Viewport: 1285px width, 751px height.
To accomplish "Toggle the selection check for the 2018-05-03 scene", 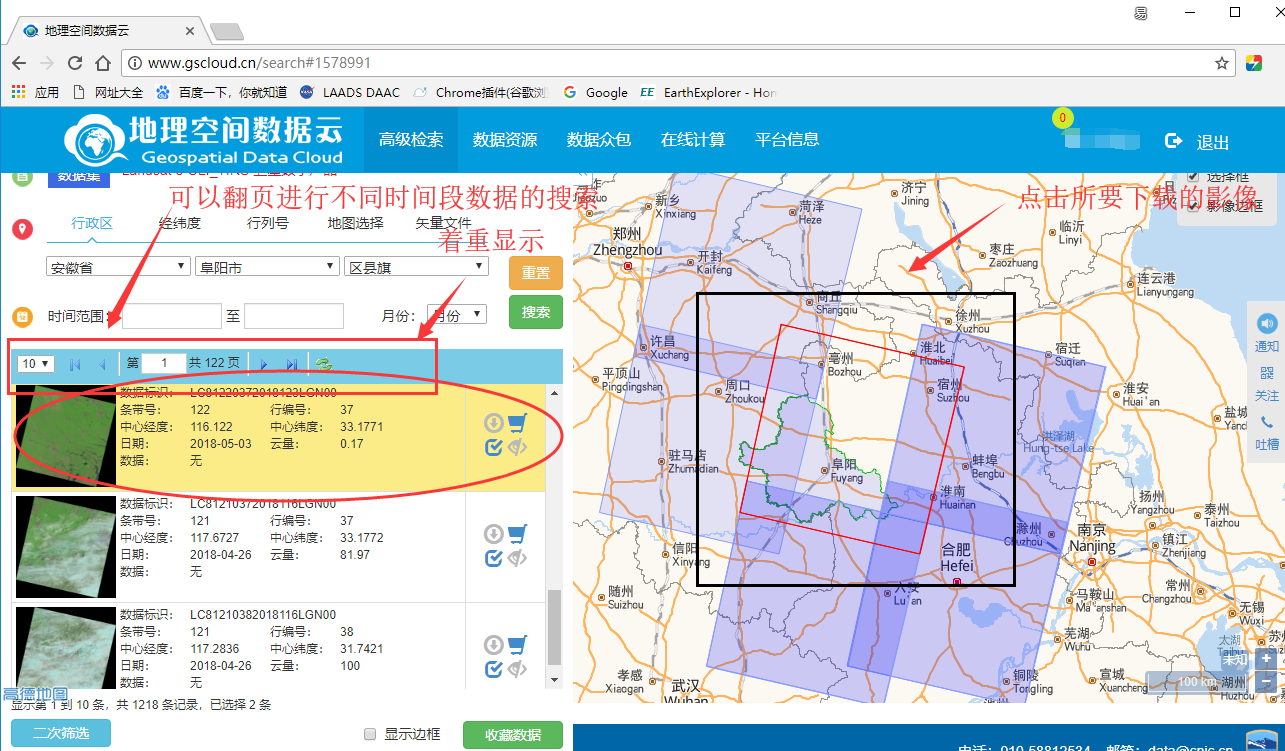I will tap(493, 447).
